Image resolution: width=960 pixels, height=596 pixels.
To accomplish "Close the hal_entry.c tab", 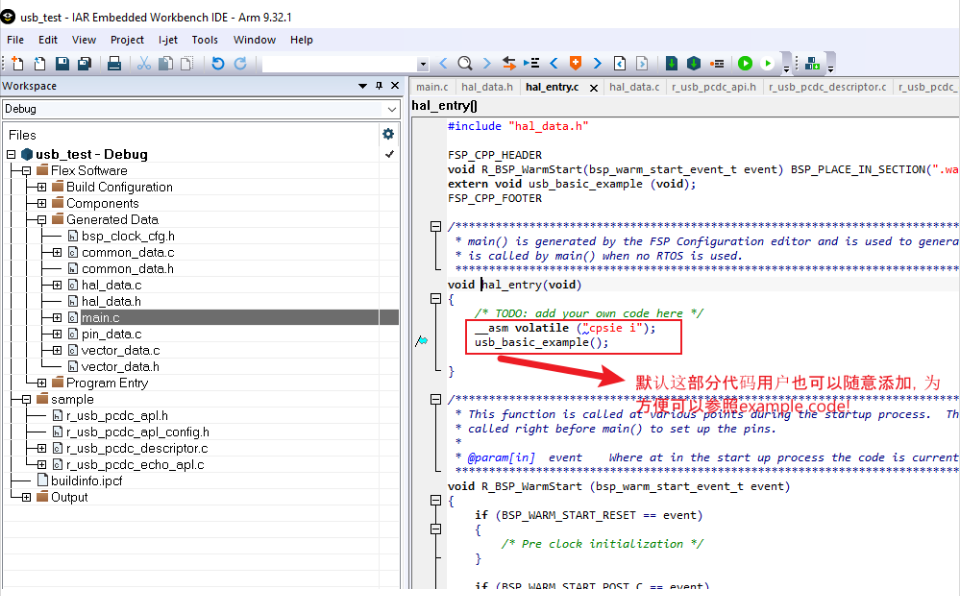I will pos(593,88).
